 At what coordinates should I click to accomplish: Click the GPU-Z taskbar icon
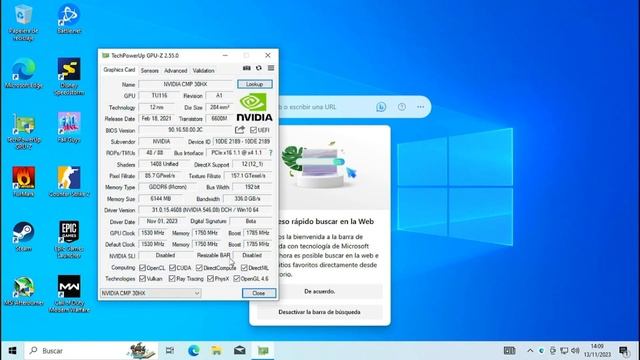[263, 351]
